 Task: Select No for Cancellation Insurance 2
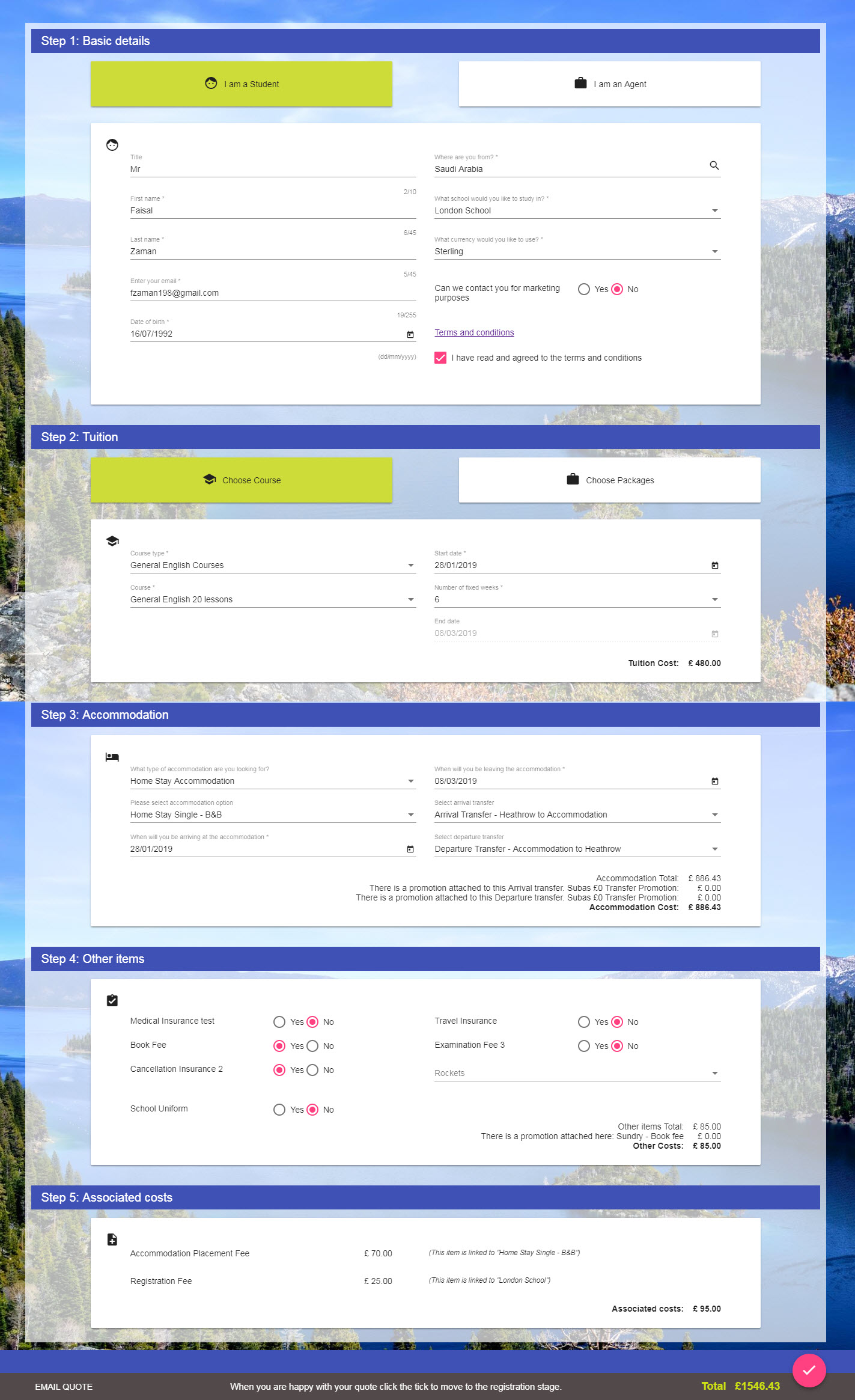tap(312, 1070)
